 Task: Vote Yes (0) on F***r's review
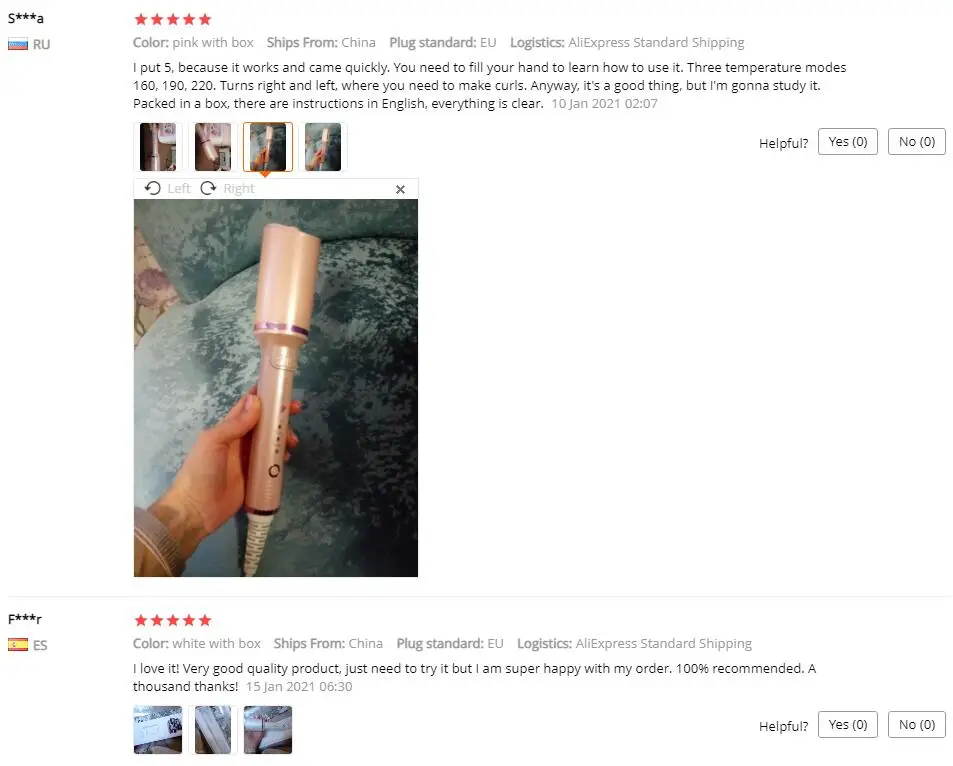[847, 725]
